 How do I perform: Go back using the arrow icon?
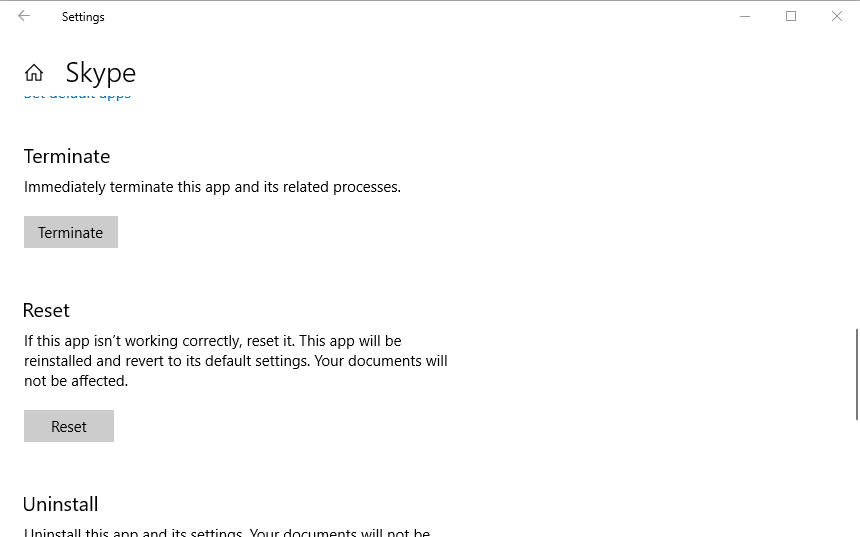tap(24, 16)
